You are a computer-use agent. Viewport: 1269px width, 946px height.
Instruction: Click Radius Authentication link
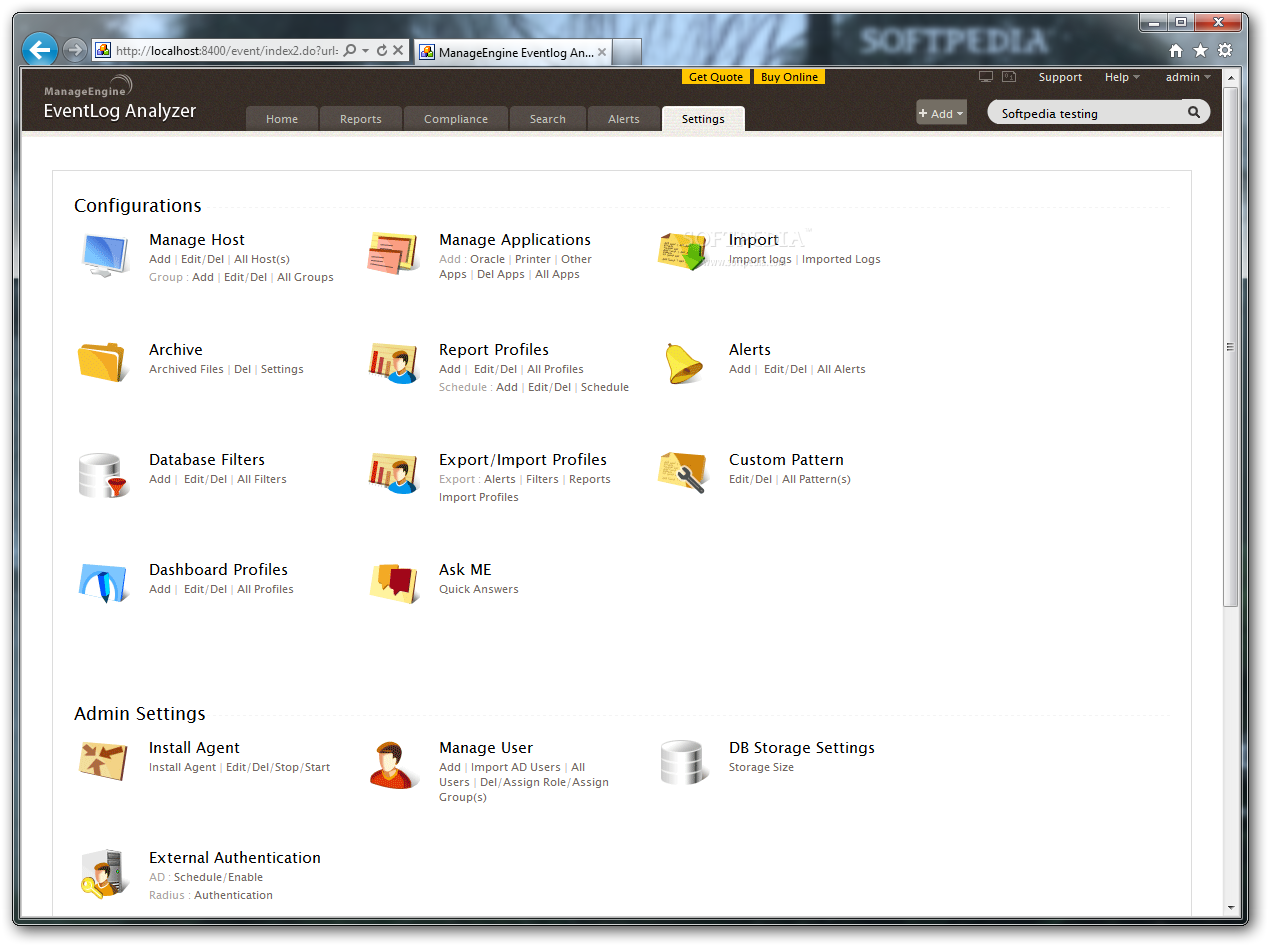click(x=233, y=895)
